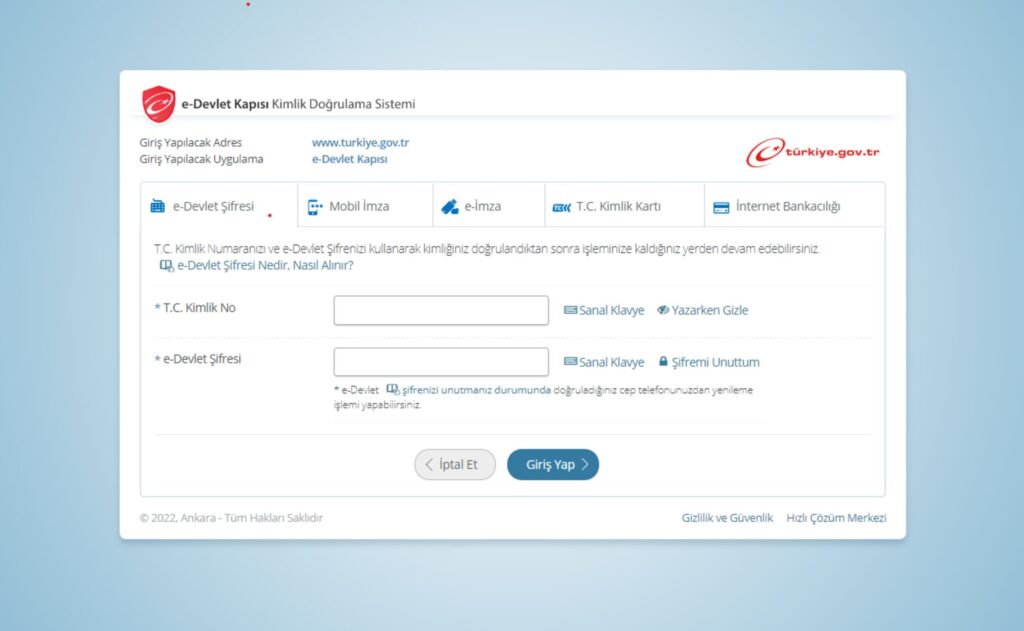
Task: Click the T.C. Kimlik Kartı icon
Action: 560,208
